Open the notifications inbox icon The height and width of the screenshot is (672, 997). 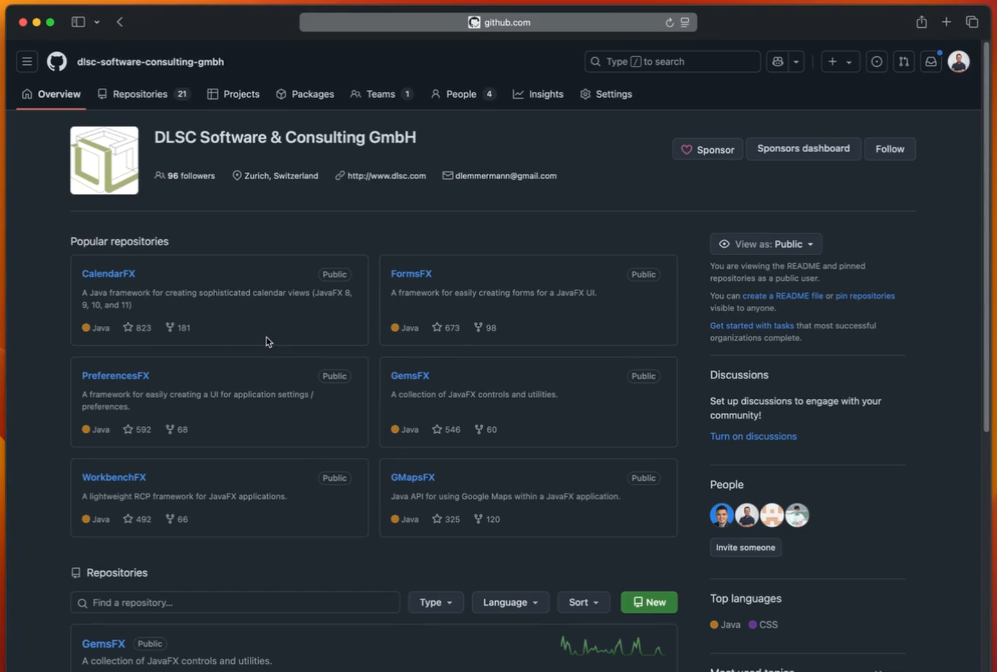click(931, 62)
